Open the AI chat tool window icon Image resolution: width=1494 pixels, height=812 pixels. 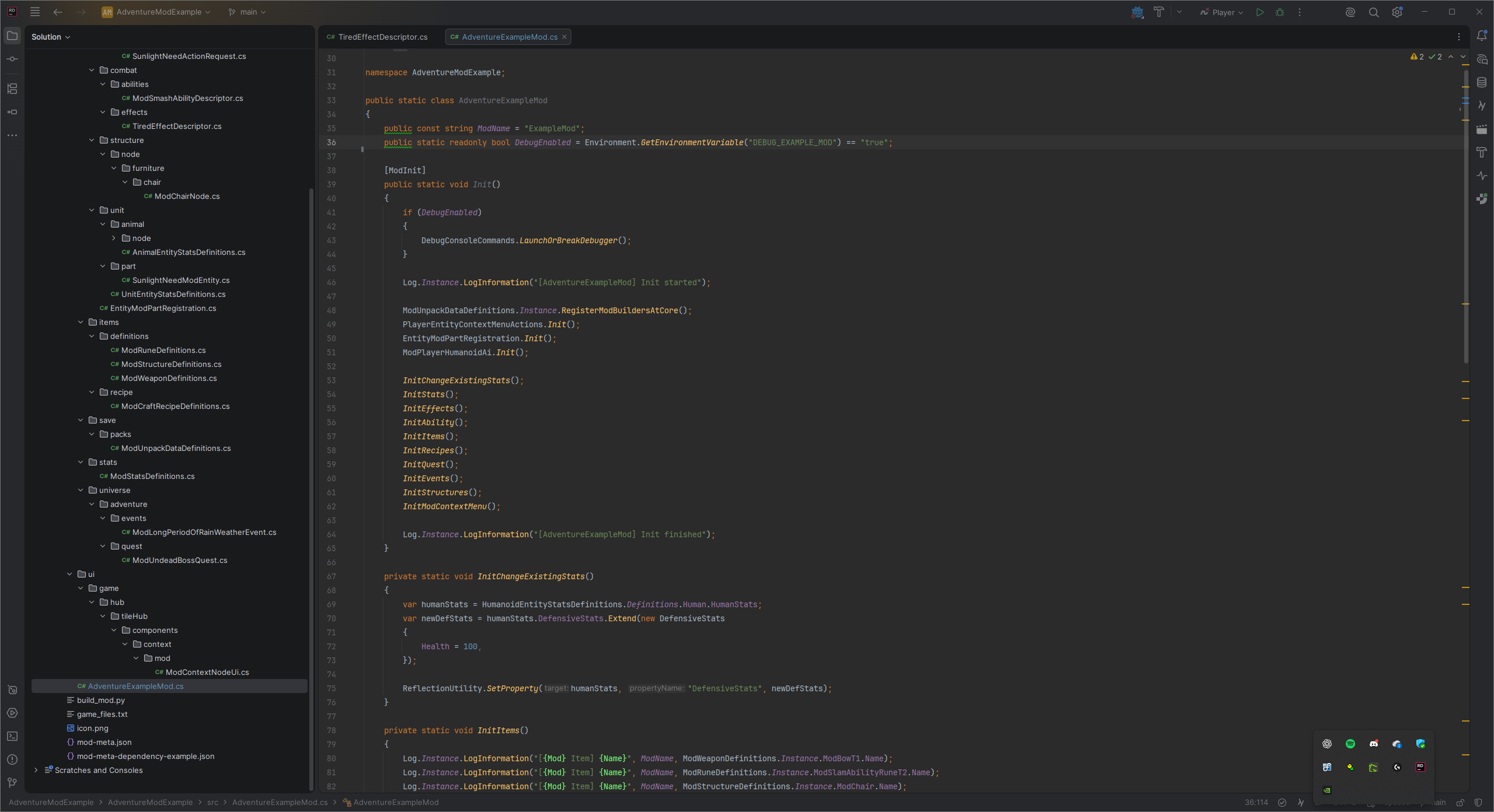tap(1482, 59)
